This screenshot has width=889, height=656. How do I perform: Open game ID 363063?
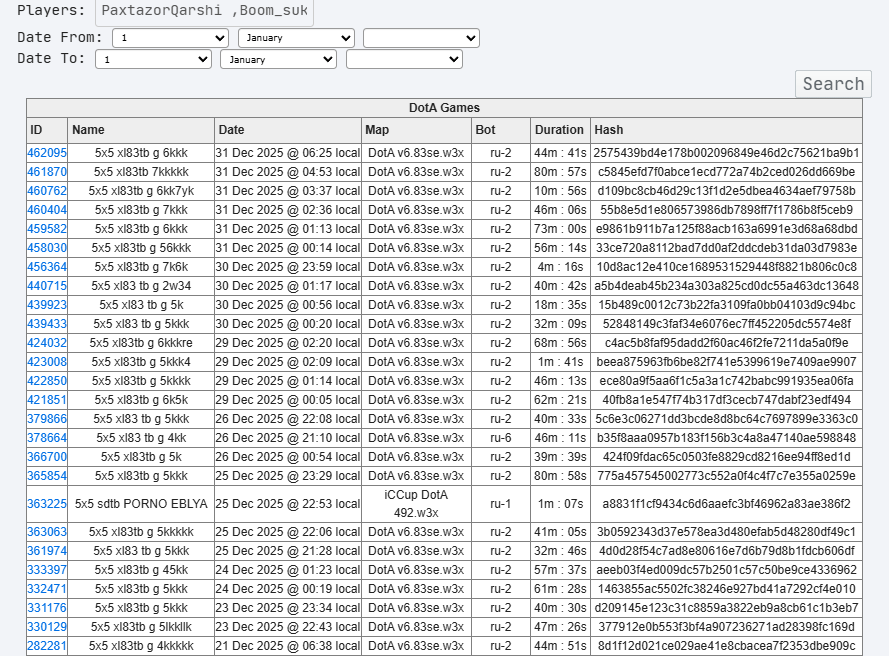47,532
